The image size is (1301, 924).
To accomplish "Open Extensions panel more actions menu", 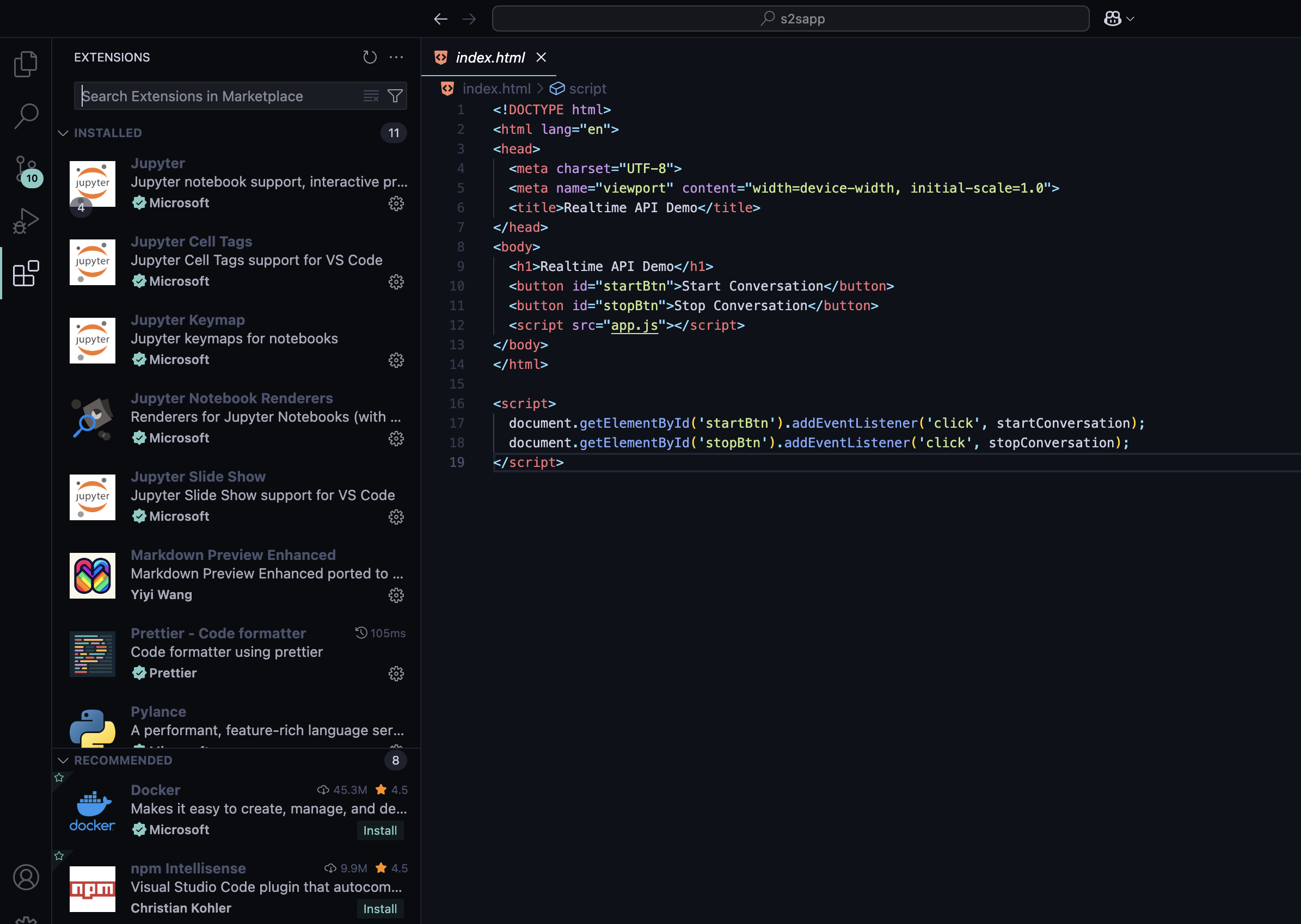I will [396, 57].
